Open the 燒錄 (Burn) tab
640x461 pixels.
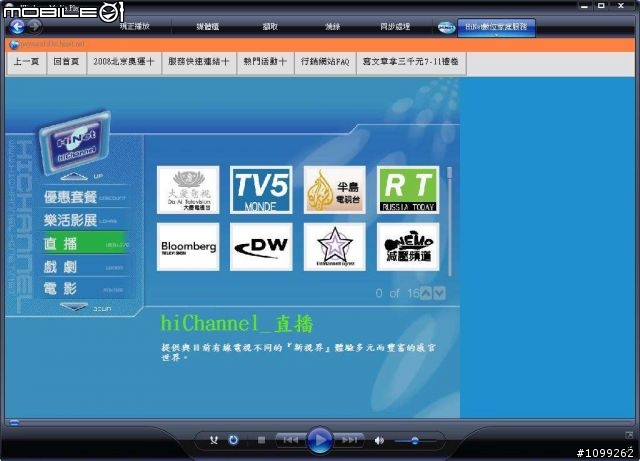click(333, 27)
